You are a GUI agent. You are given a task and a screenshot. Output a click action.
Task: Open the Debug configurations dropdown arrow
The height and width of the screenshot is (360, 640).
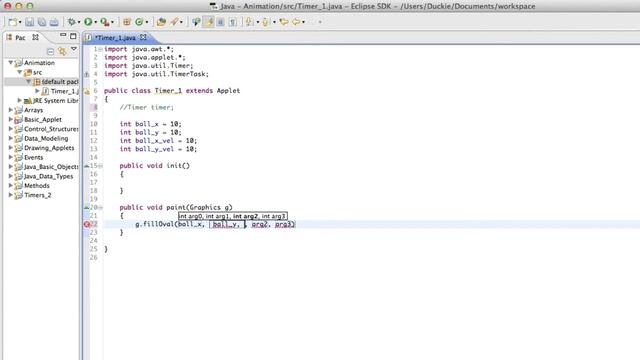(79, 22)
